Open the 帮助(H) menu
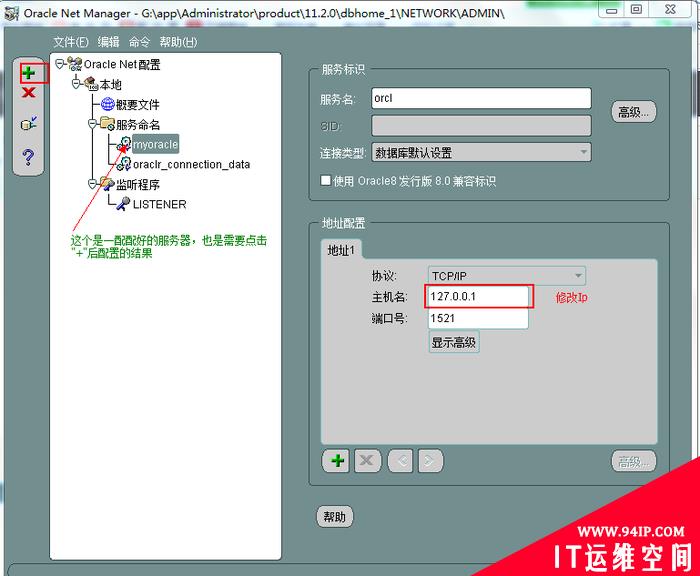This screenshot has width=700, height=576. 178,42
